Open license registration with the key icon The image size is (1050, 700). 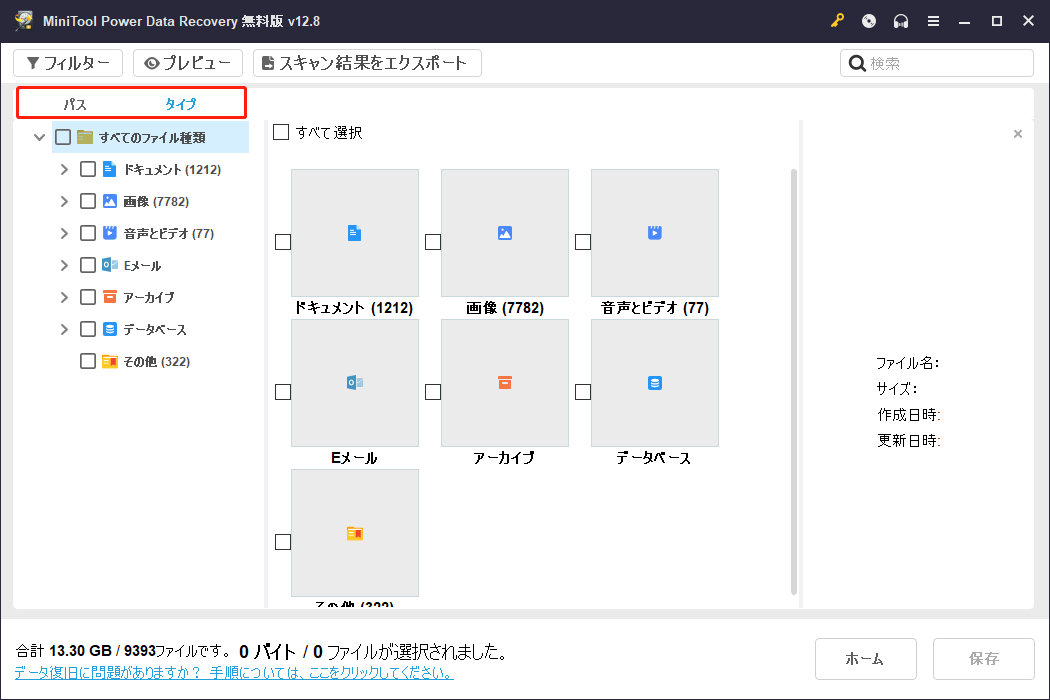(x=837, y=20)
